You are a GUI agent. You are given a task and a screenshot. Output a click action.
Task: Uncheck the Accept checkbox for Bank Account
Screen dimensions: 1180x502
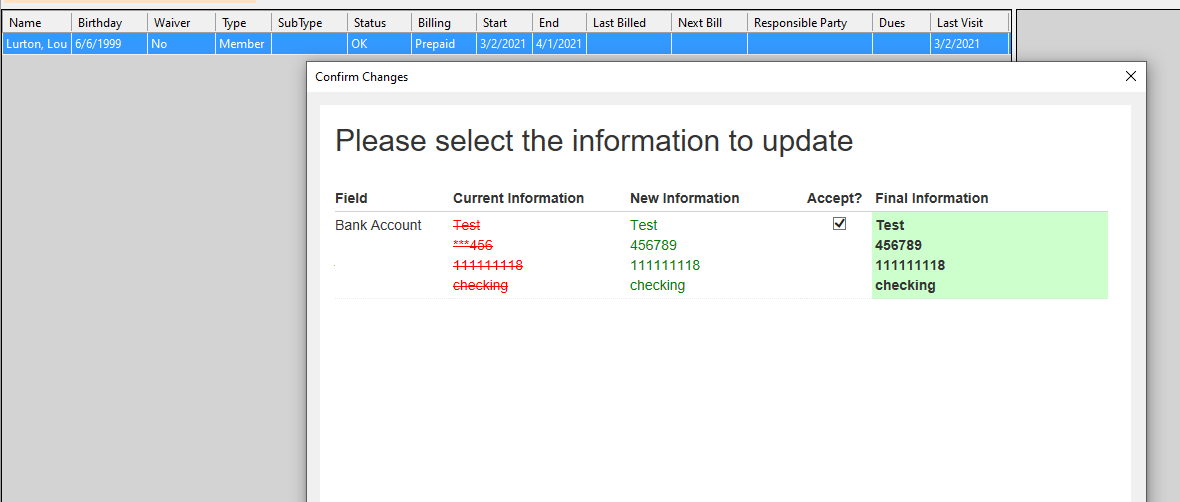[x=839, y=224]
